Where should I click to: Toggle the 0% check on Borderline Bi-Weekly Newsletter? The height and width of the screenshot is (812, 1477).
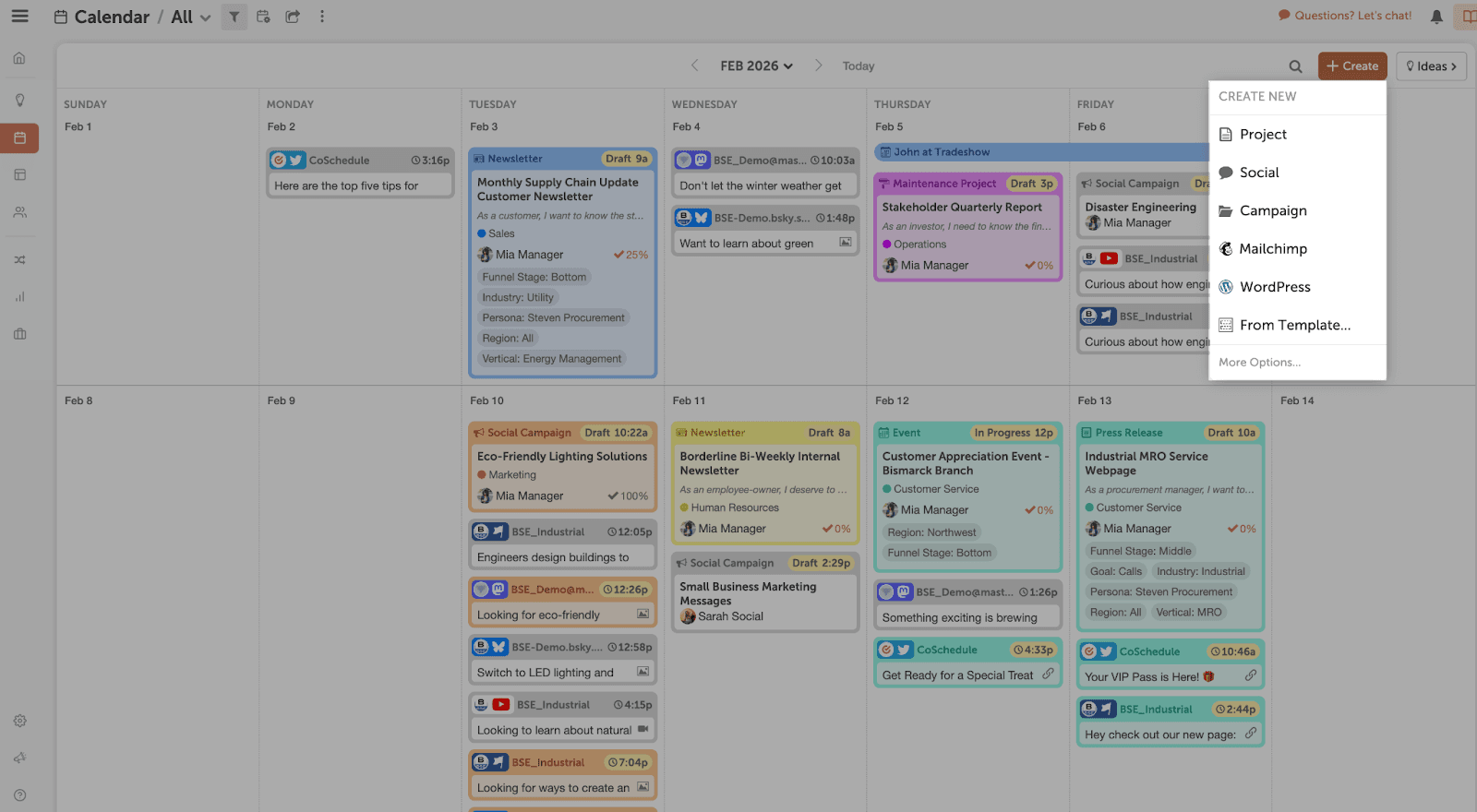836,529
